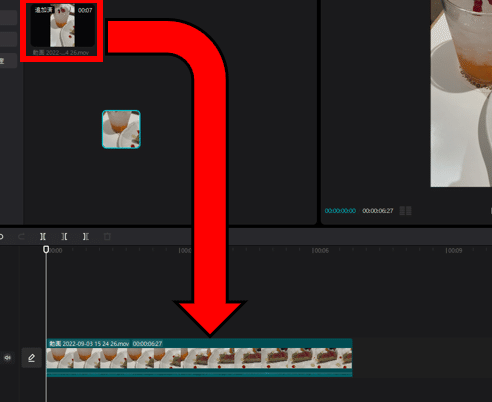The width and height of the screenshot is (492, 402).
Task: Click the current timecode 00:00:00:00
Action: tap(340, 211)
